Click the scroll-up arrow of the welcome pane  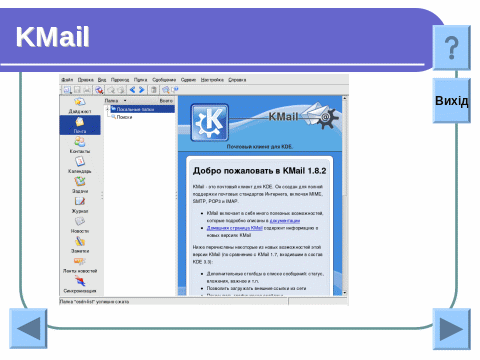click(345, 98)
